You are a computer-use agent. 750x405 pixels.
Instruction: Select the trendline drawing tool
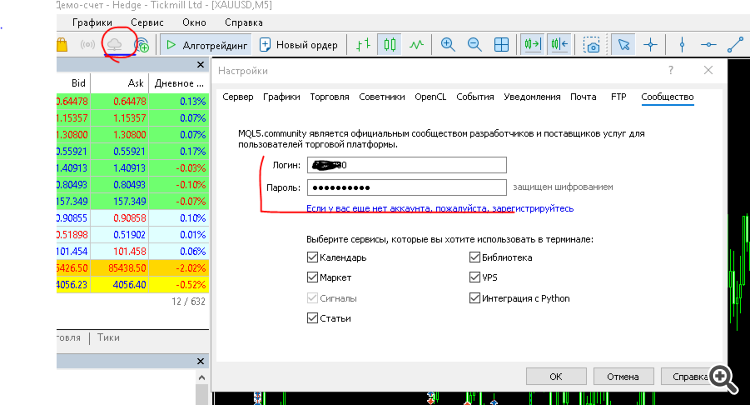pyautogui.click(x=735, y=45)
